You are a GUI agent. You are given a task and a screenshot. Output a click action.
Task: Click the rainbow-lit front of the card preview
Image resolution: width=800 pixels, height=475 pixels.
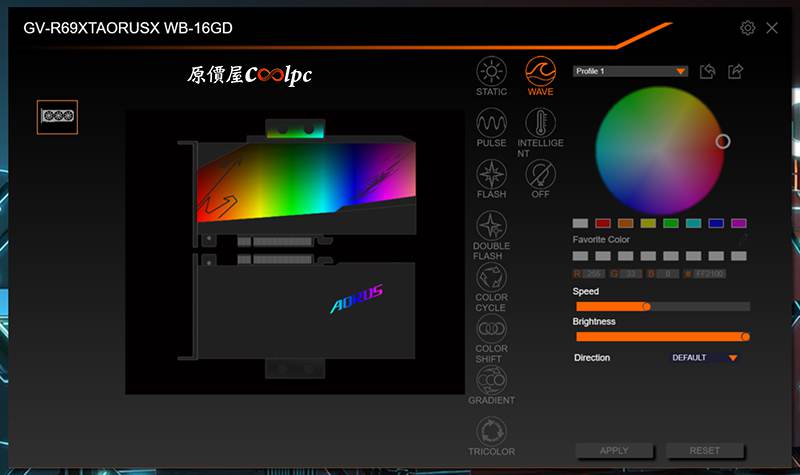point(306,181)
